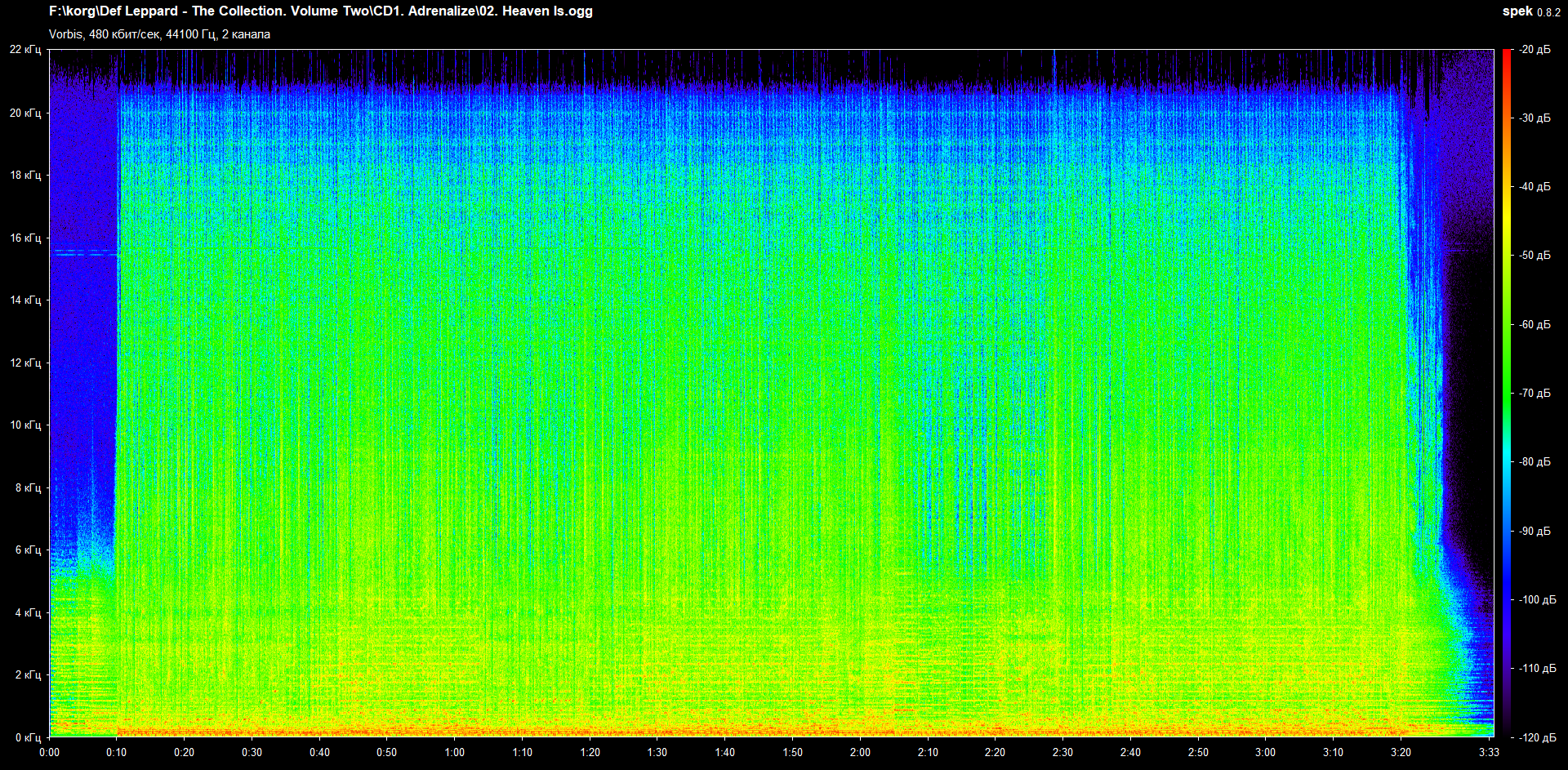Select the 3:00 timeline tick label

coord(1265,752)
